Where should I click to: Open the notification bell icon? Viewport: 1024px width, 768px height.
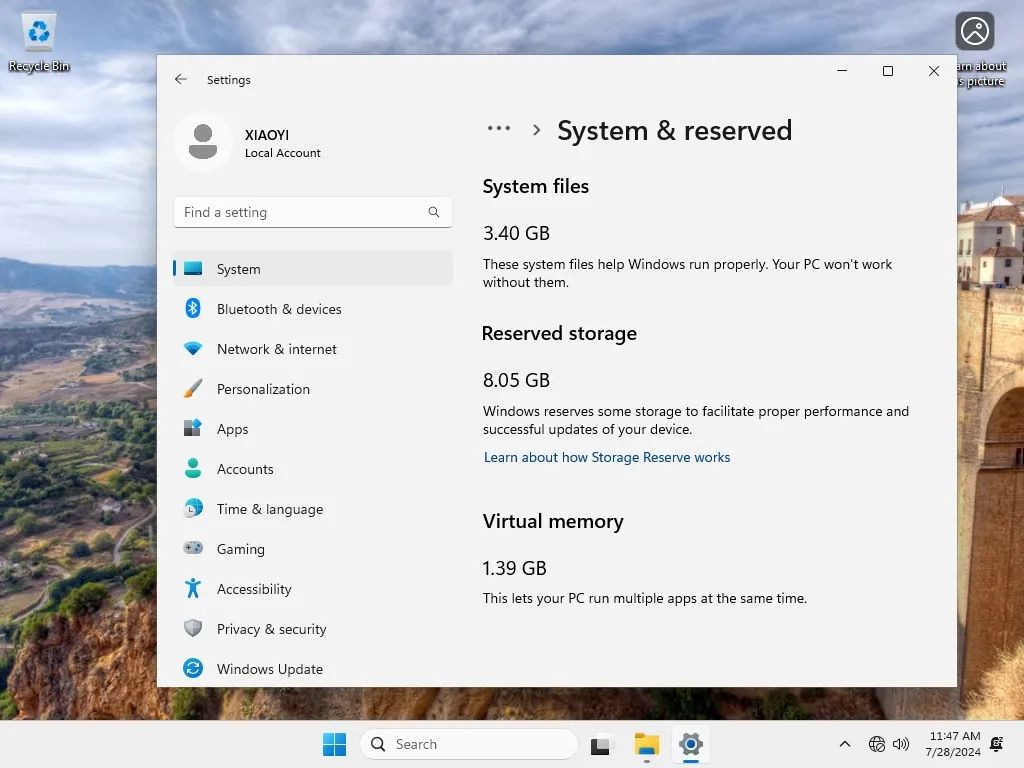(x=997, y=744)
